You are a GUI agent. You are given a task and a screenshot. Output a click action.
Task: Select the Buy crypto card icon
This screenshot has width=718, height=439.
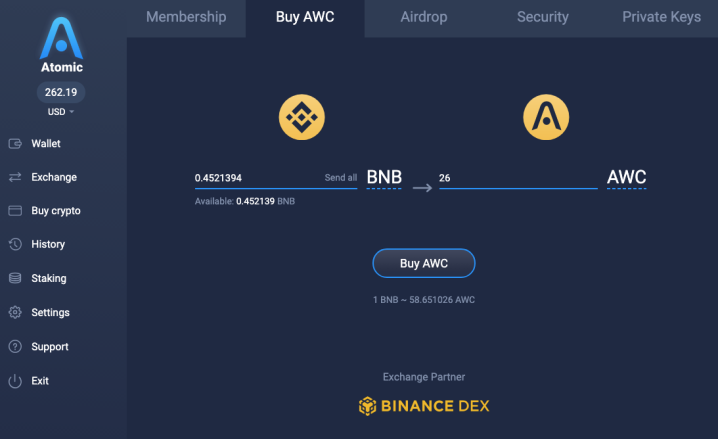[x=15, y=211]
